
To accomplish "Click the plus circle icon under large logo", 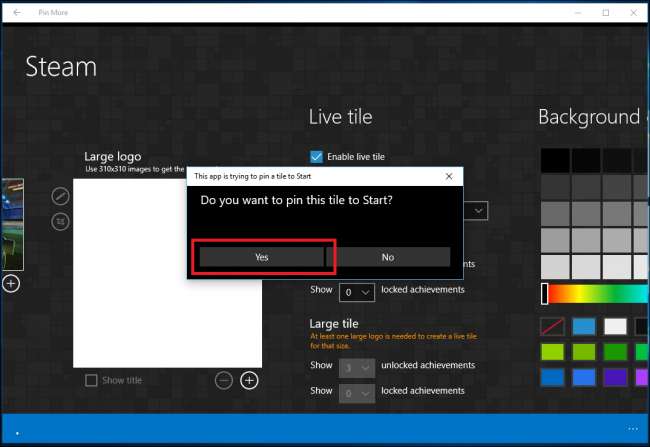I will tap(249, 380).
